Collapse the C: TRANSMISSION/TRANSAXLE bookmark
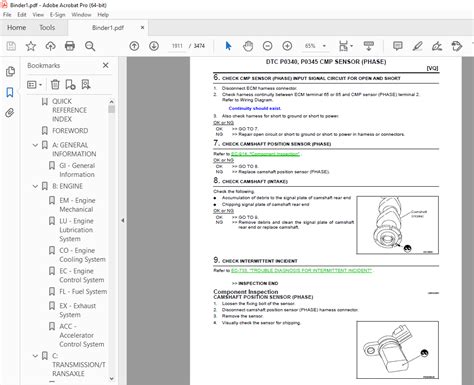The image size is (474, 385). (35, 356)
